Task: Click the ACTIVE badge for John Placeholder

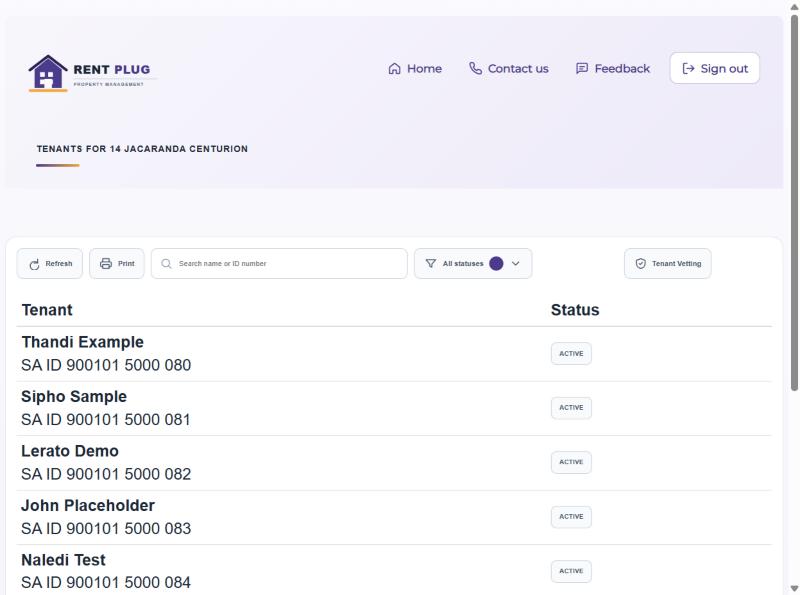Action: (x=571, y=517)
